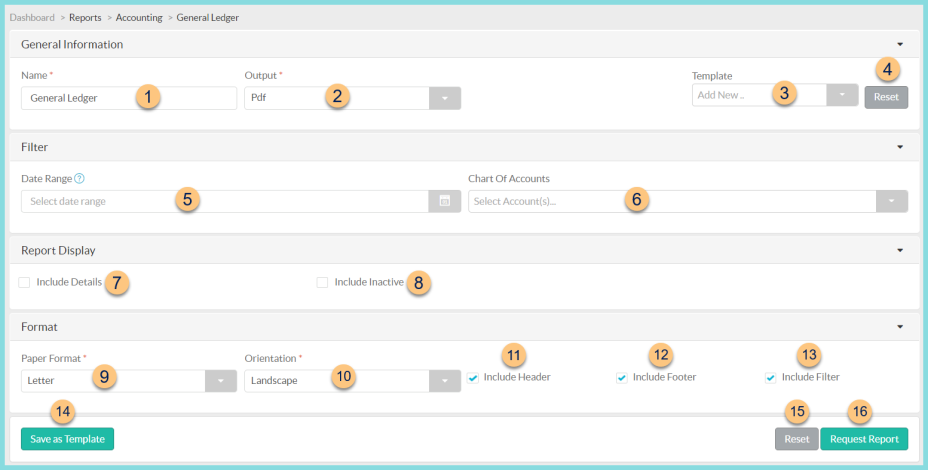Click the Date Range help question-mark icon
Viewport: 928px width, 470px height.
[79, 178]
